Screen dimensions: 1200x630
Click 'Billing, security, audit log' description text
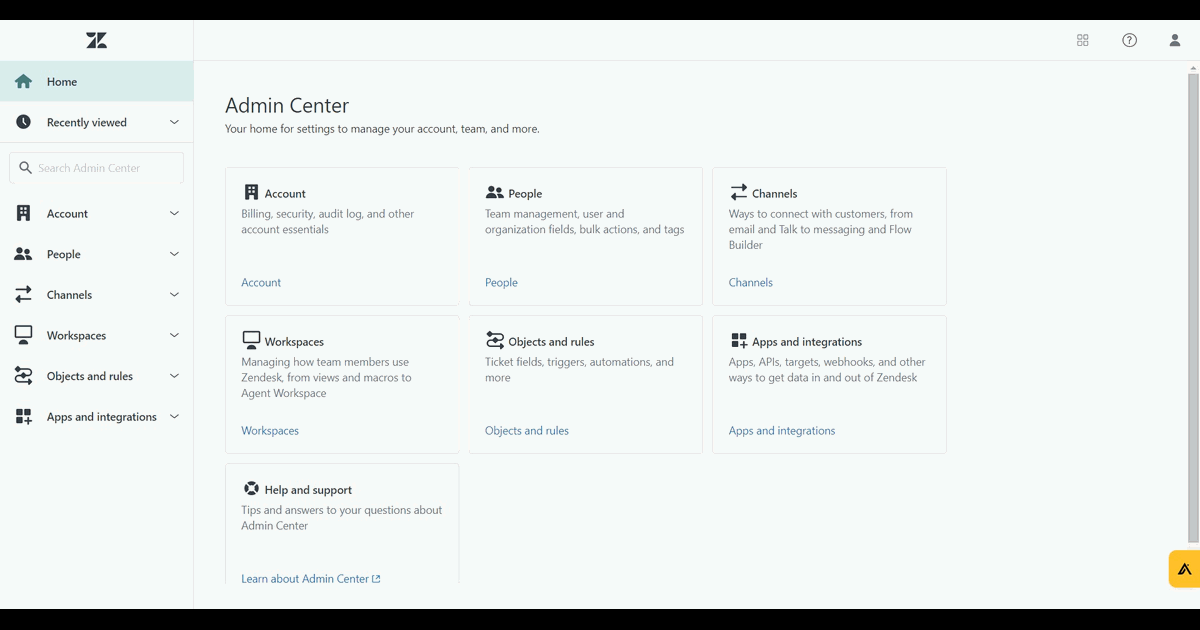coord(328,222)
